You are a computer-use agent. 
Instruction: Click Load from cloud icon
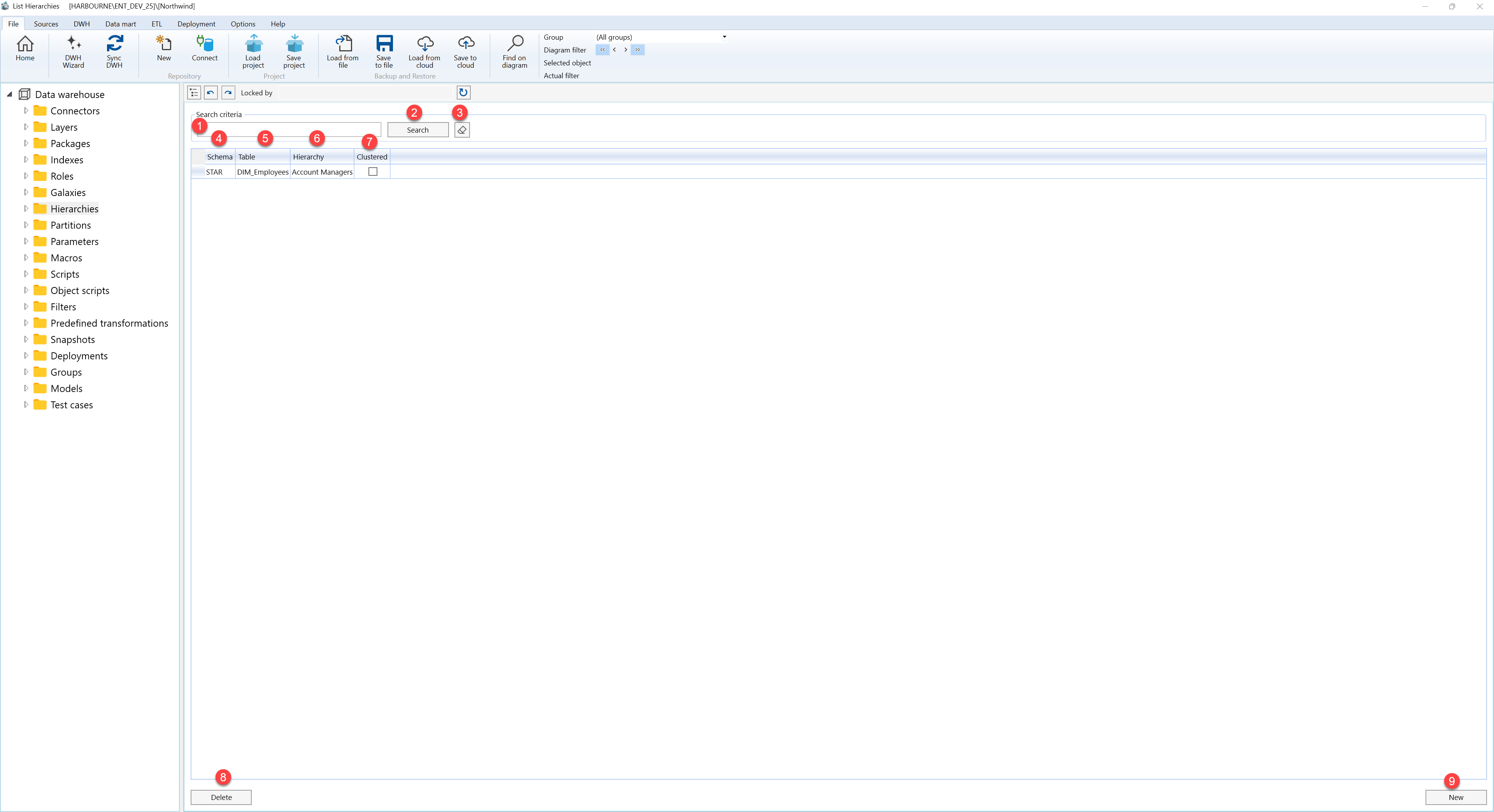[424, 52]
